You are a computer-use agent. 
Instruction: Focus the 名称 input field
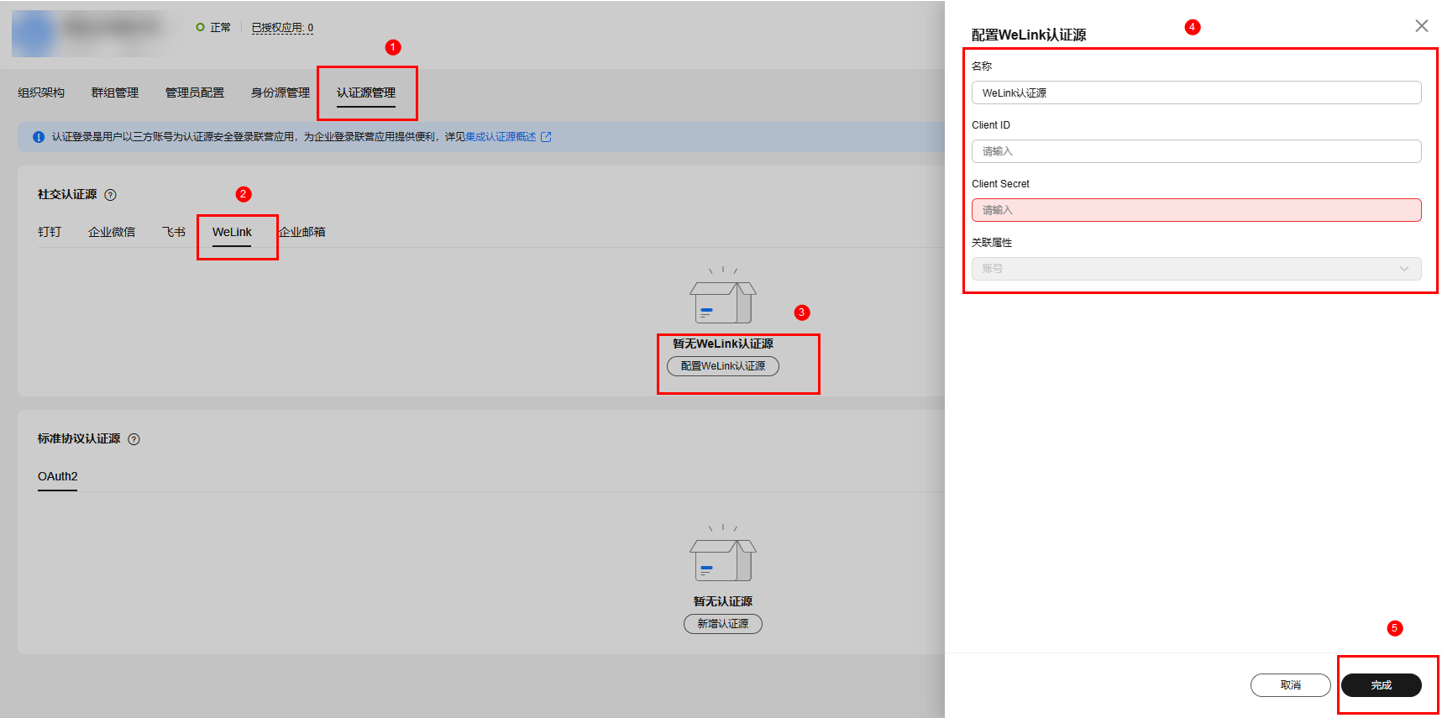[1196, 93]
